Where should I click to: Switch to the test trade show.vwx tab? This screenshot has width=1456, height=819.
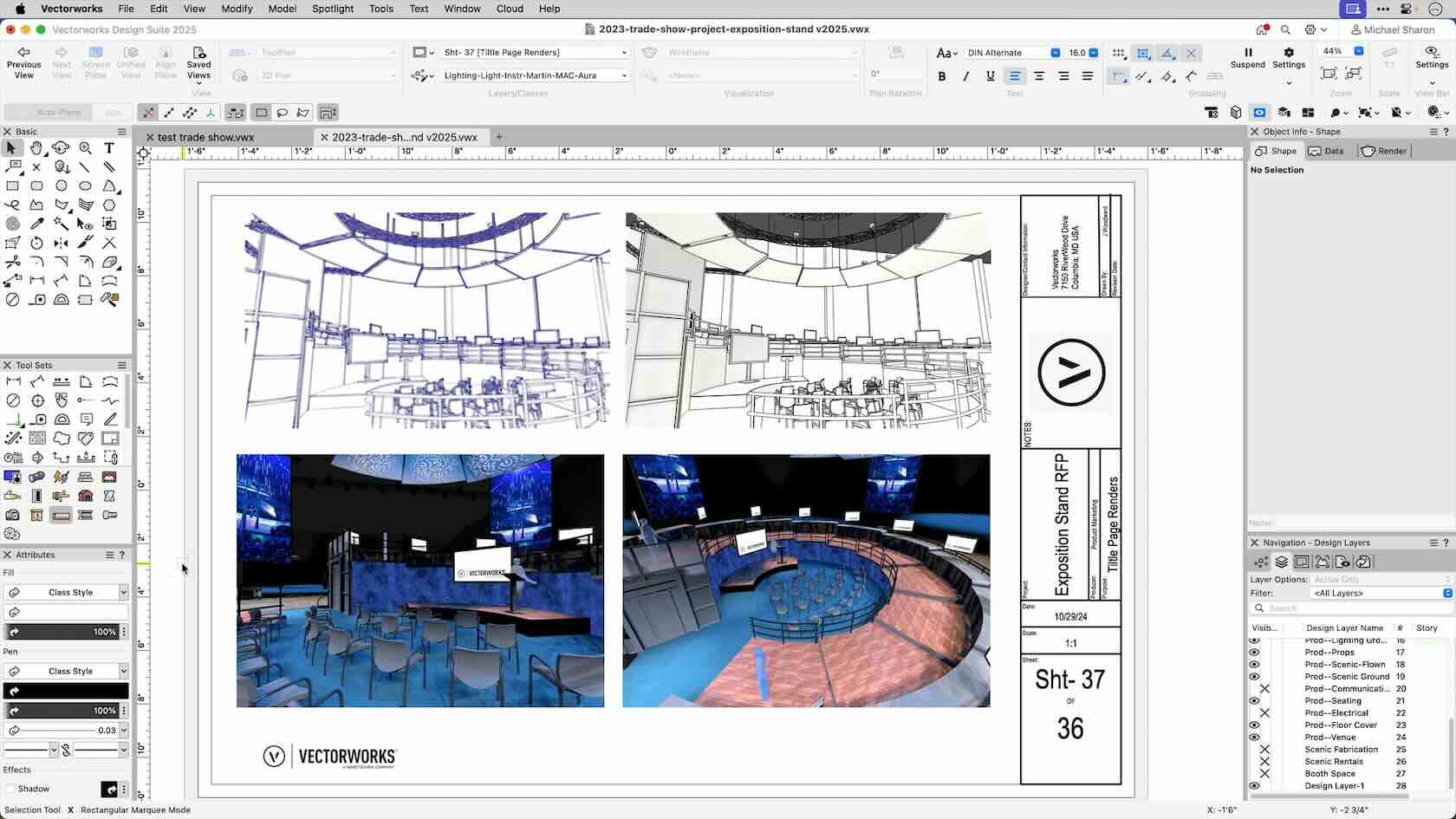(208, 137)
